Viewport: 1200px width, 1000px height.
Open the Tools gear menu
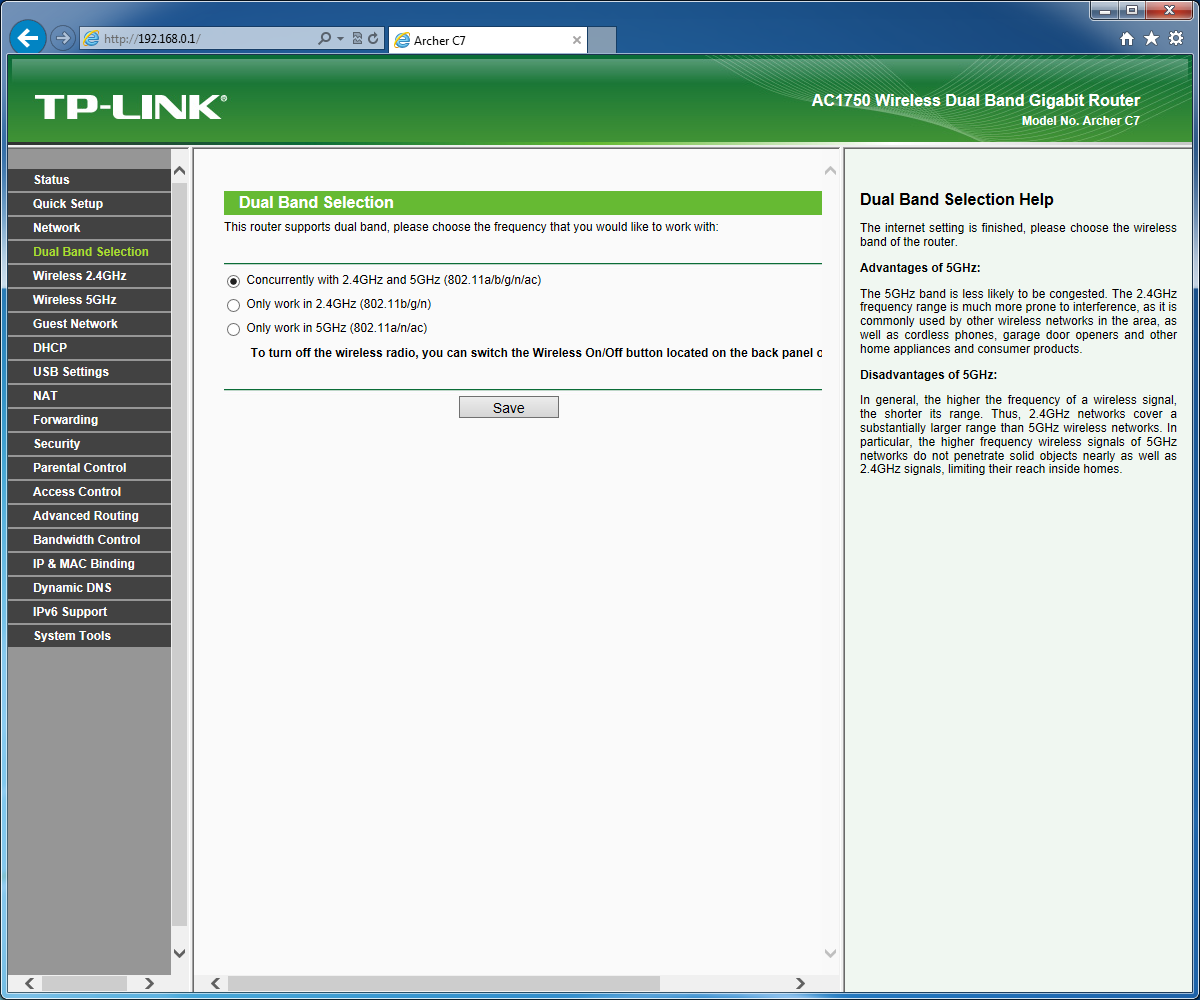click(x=1175, y=38)
